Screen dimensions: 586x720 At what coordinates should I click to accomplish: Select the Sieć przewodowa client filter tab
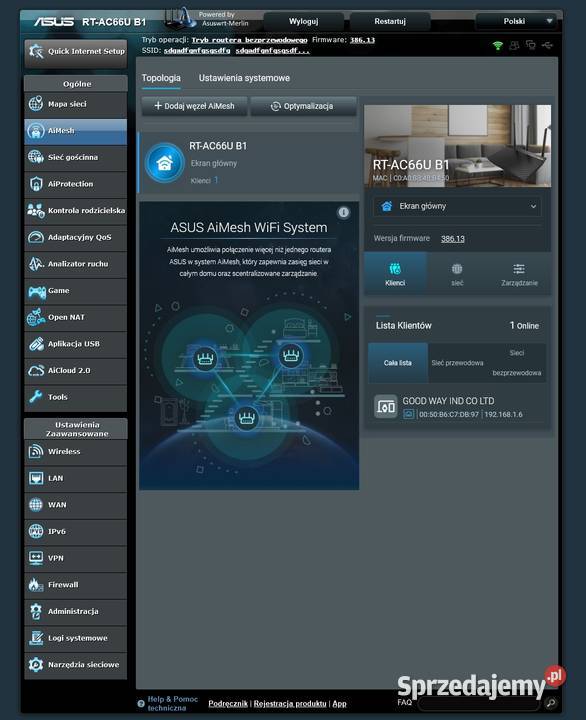pyautogui.click(x=457, y=363)
